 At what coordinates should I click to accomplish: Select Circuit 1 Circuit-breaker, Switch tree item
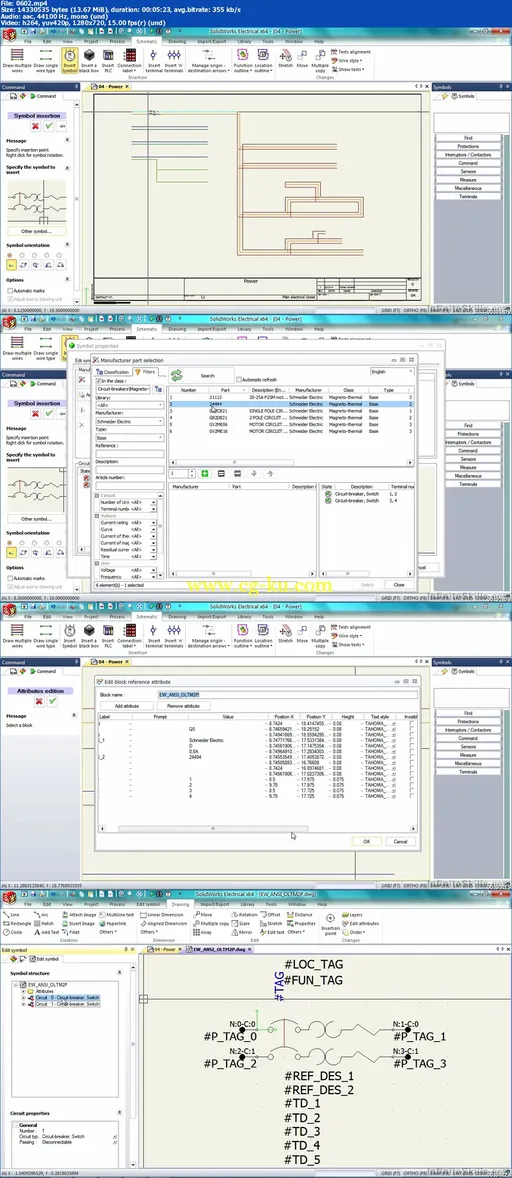click(68, 1004)
